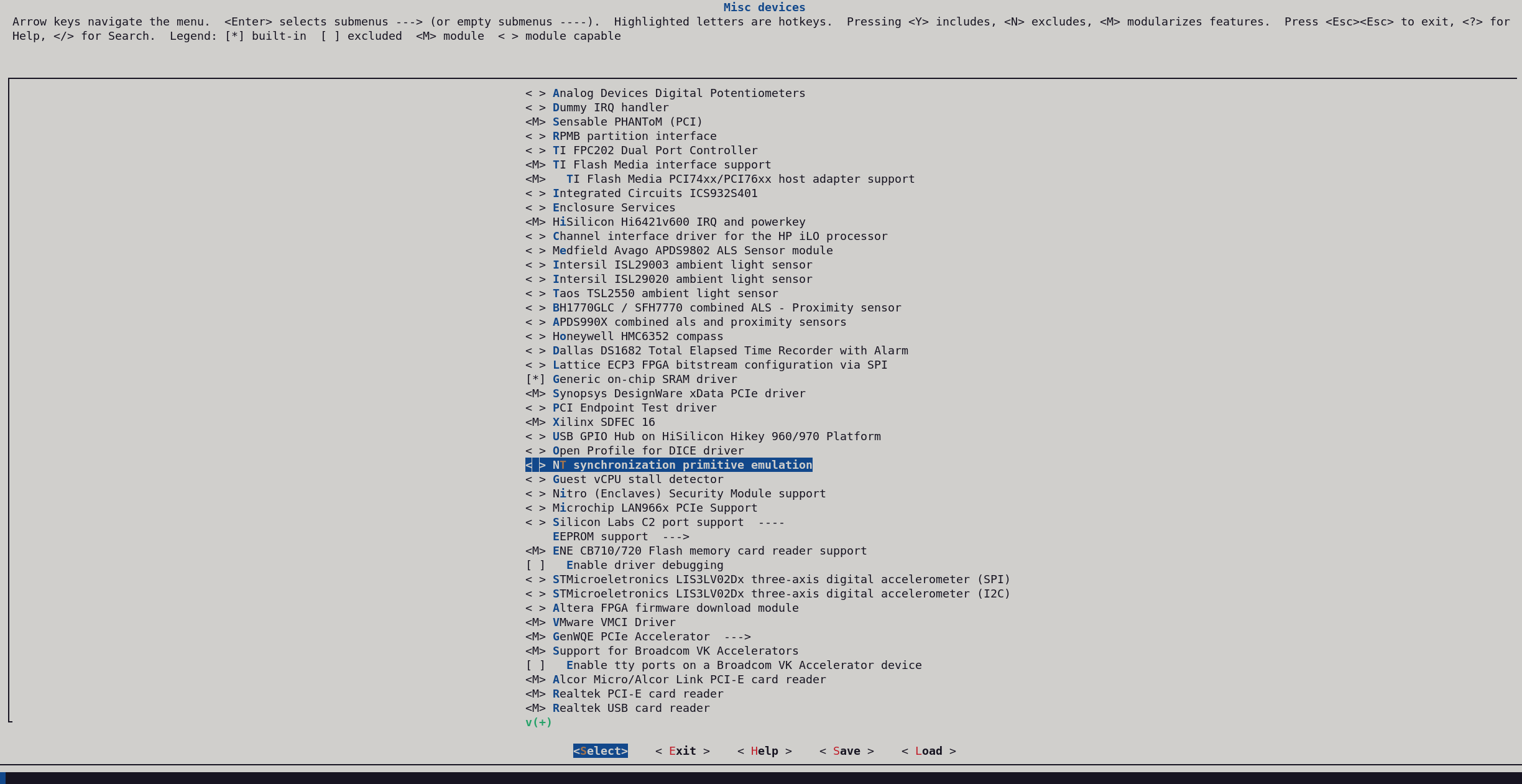
Task: Select HiSilicon Hi6421v600 IRQ and powerkey
Action: 665,222
